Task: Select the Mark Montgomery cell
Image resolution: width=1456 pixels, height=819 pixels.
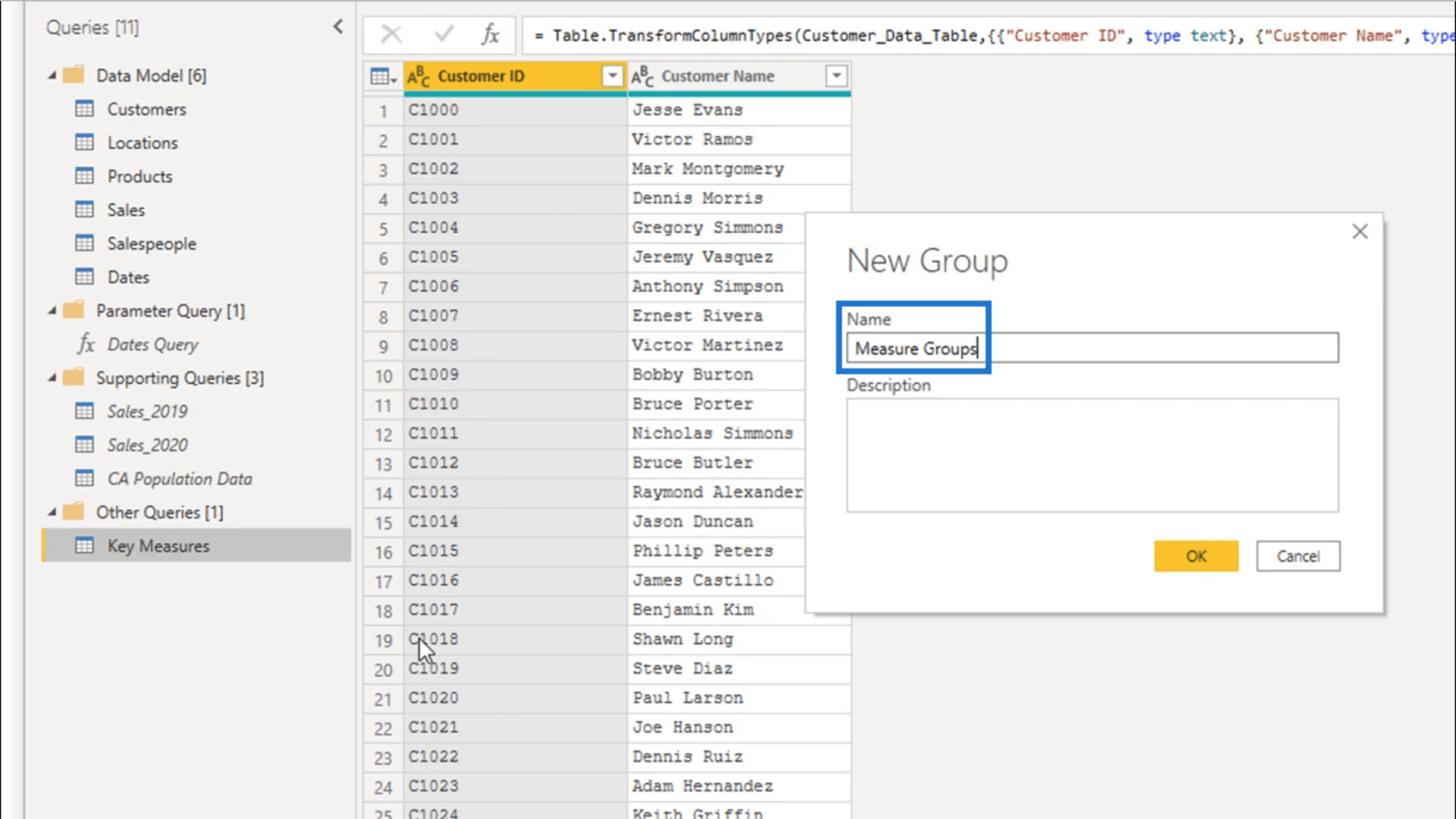Action: (x=739, y=169)
